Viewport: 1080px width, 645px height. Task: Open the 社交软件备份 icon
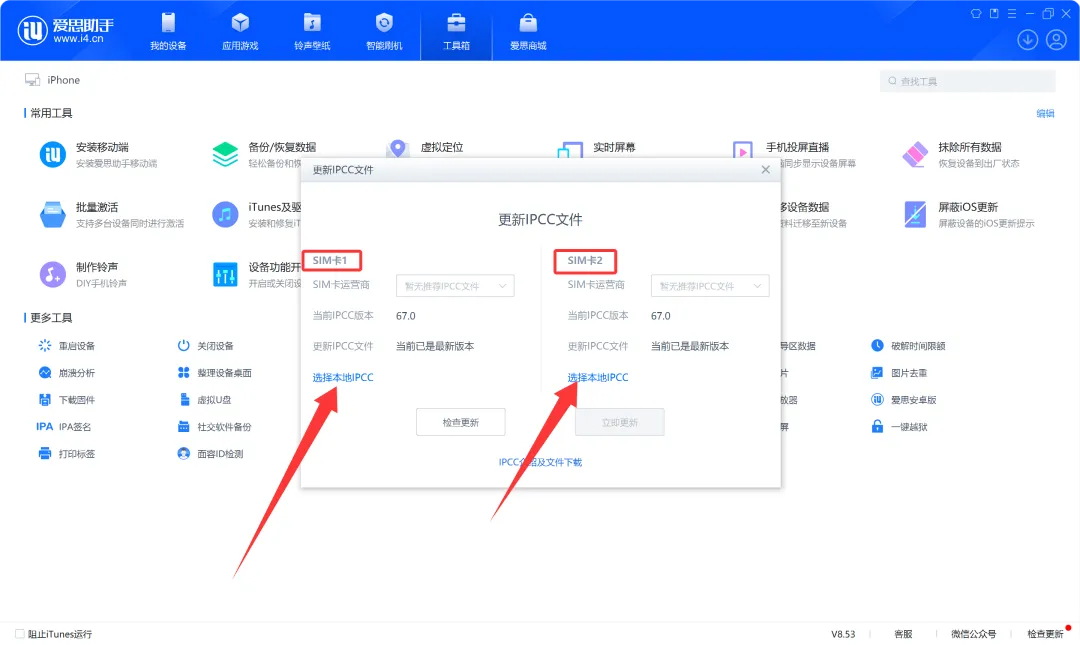183,427
